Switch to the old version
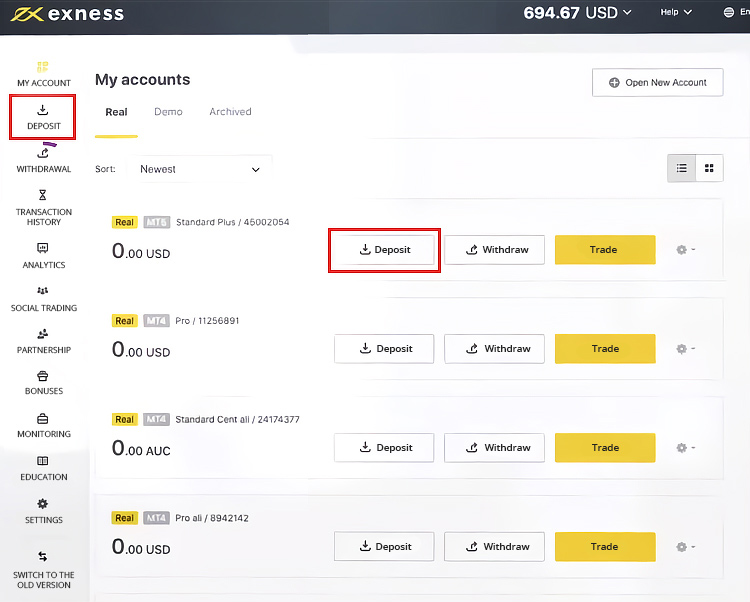Screen dimensions: 750x602 click(43, 570)
